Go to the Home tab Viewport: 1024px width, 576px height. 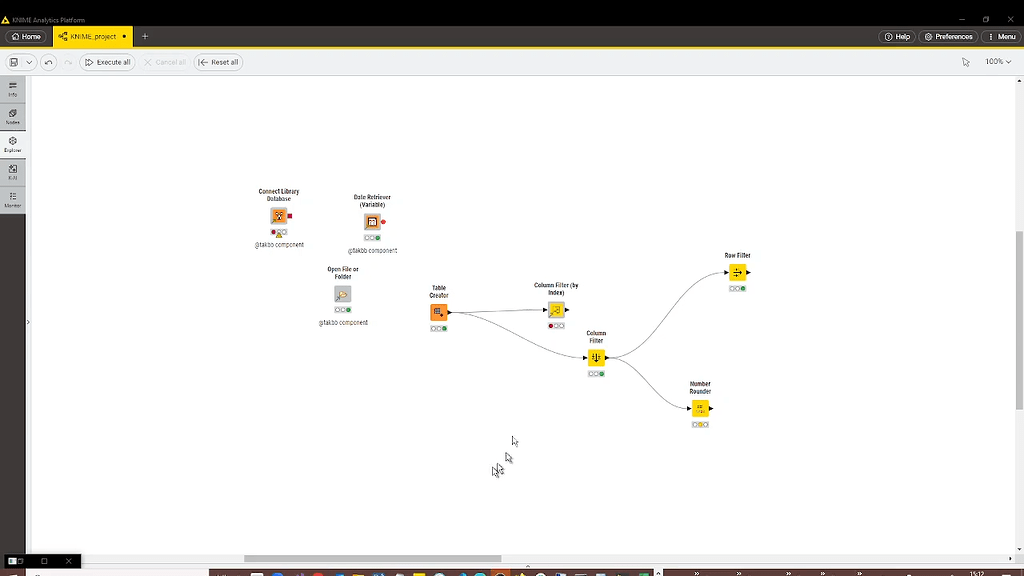25,36
